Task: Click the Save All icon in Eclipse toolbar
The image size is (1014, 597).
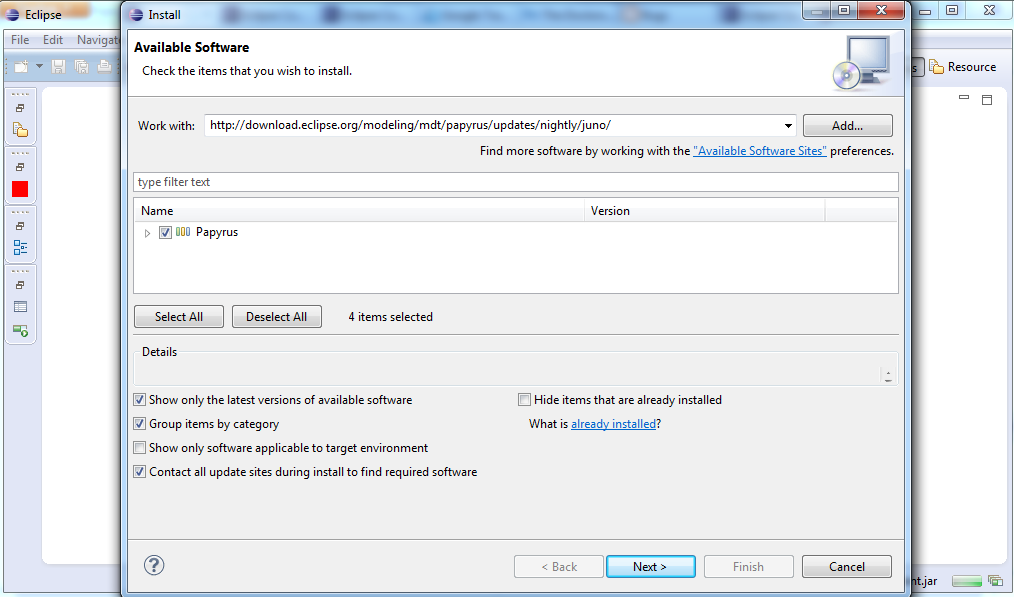Action: 81,66
